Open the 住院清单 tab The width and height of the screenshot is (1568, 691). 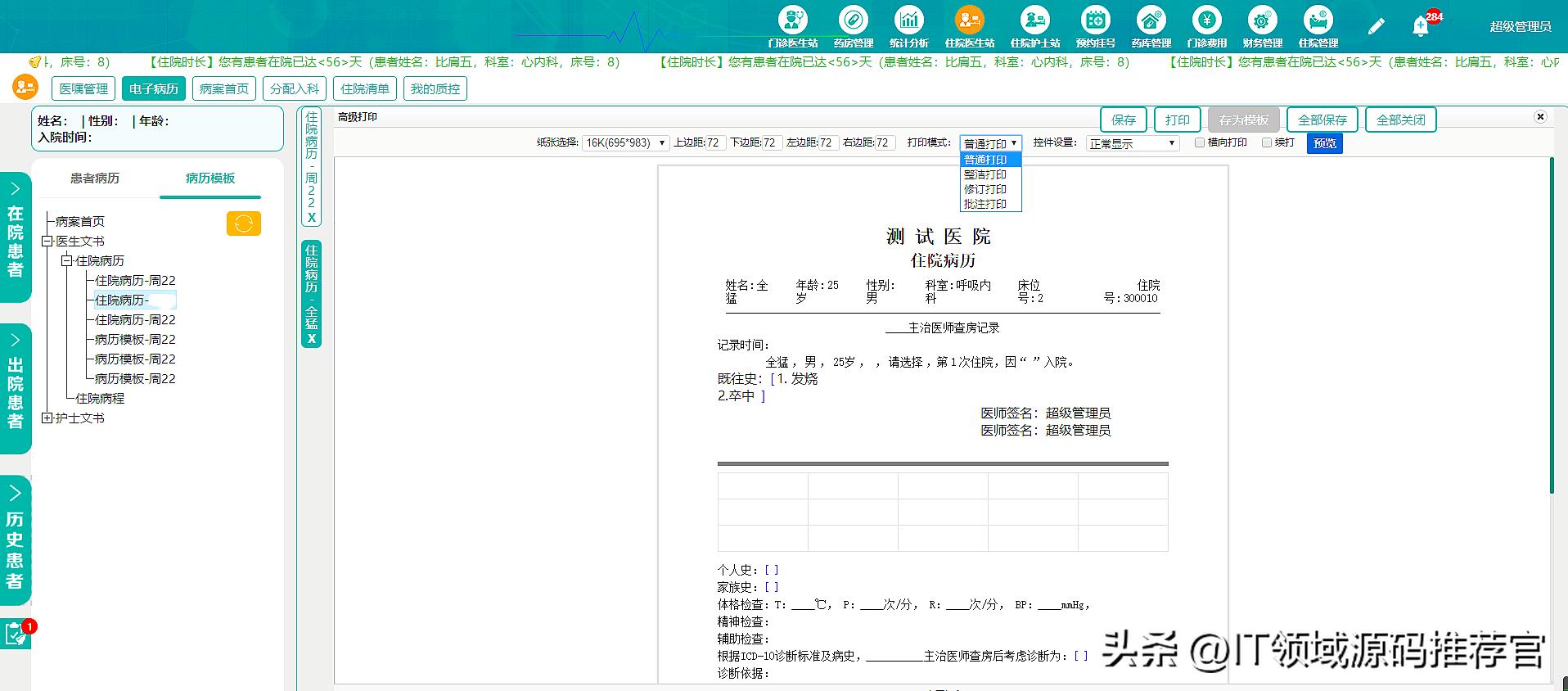tap(365, 88)
